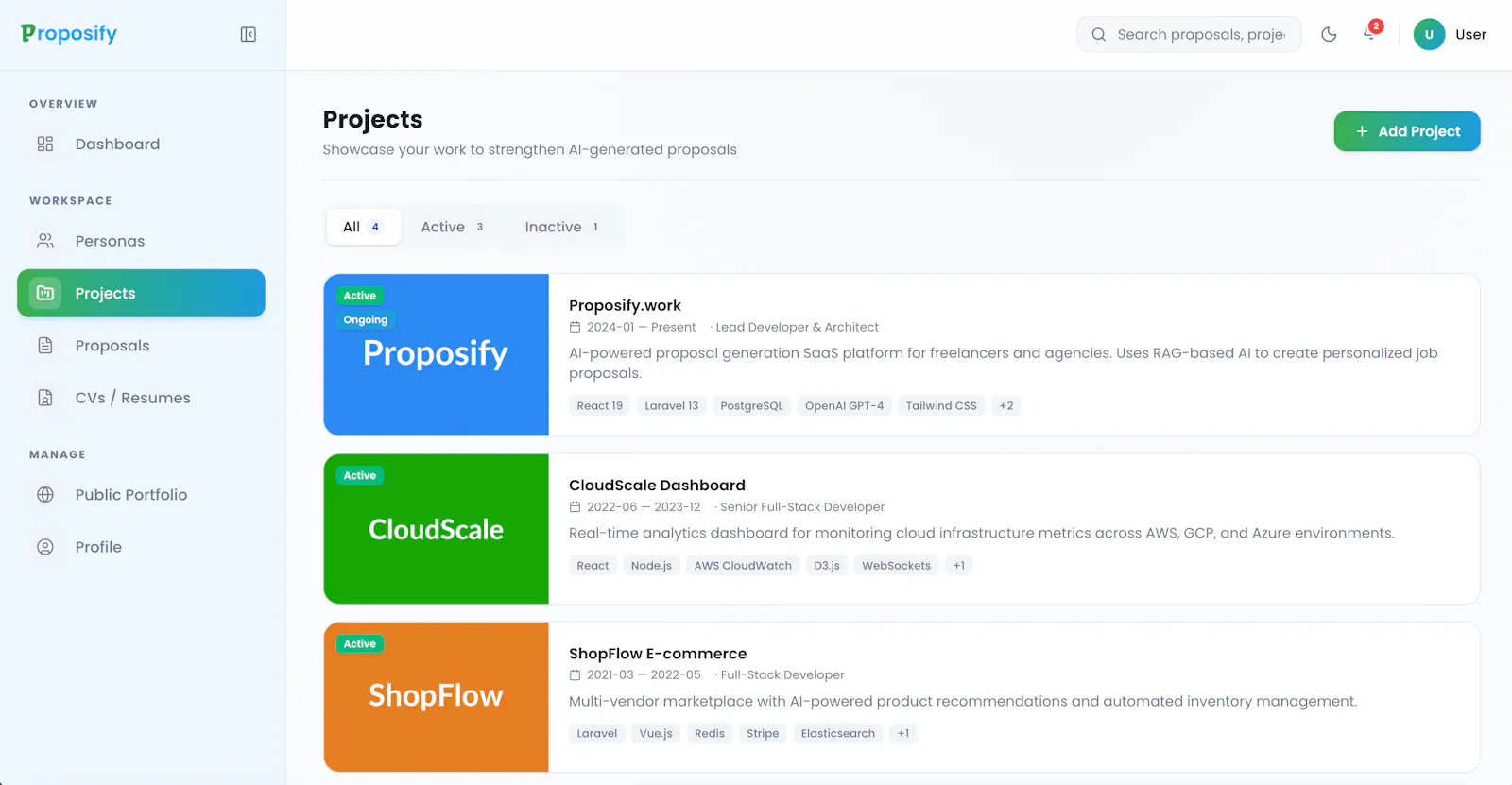Image resolution: width=1512 pixels, height=785 pixels.
Task: Select Projects in the sidebar
Action: (141, 293)
